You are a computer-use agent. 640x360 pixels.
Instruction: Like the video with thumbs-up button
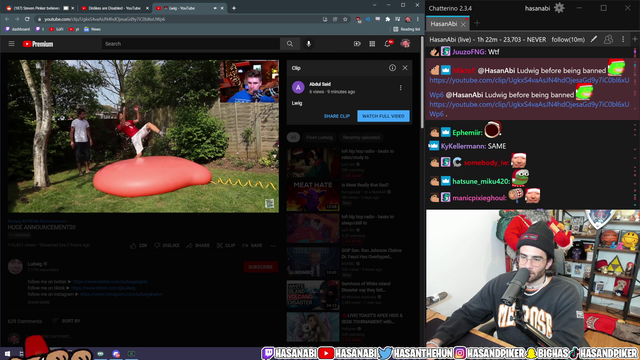coord(138,245)
